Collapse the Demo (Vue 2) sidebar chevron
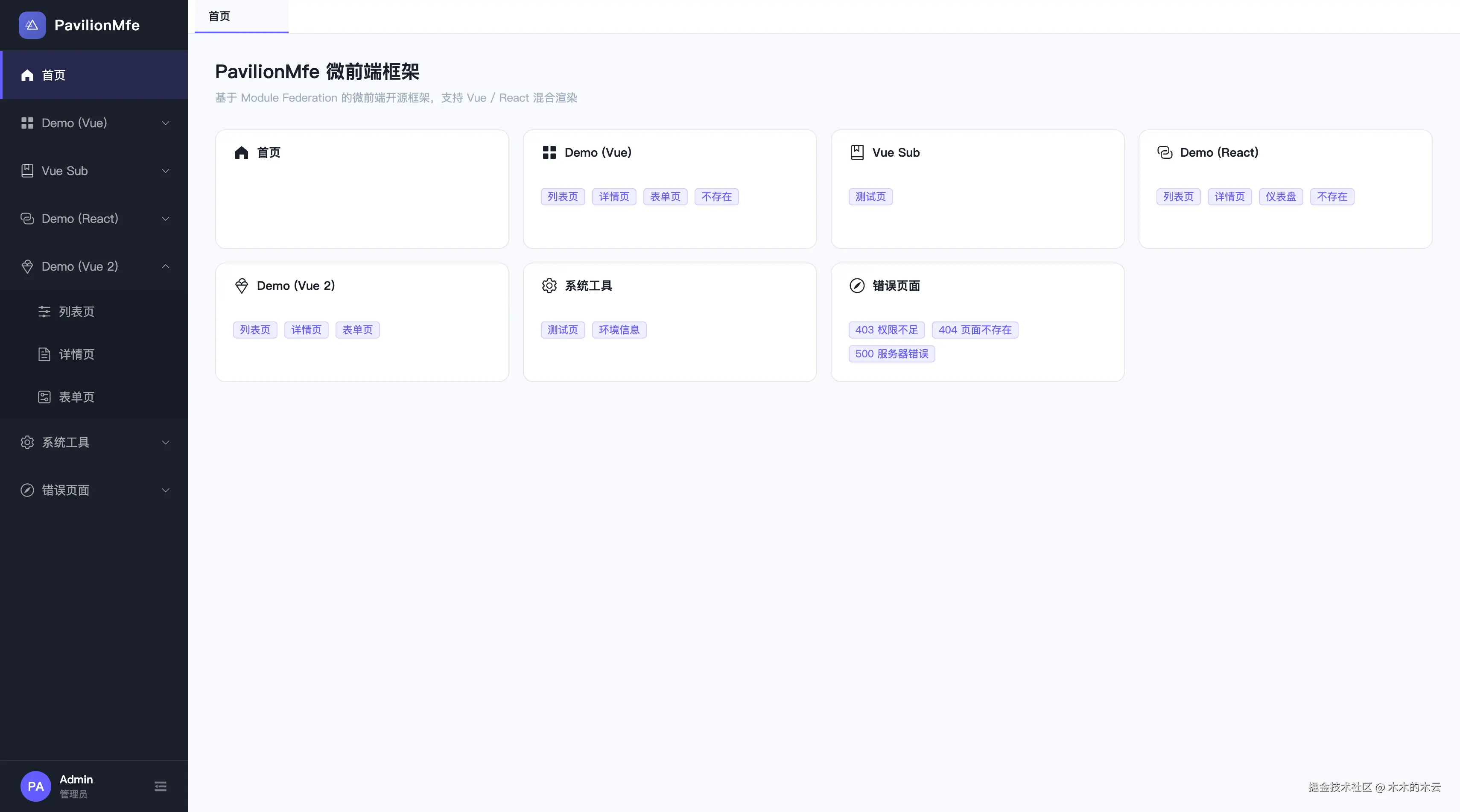 tap(166, 266)
